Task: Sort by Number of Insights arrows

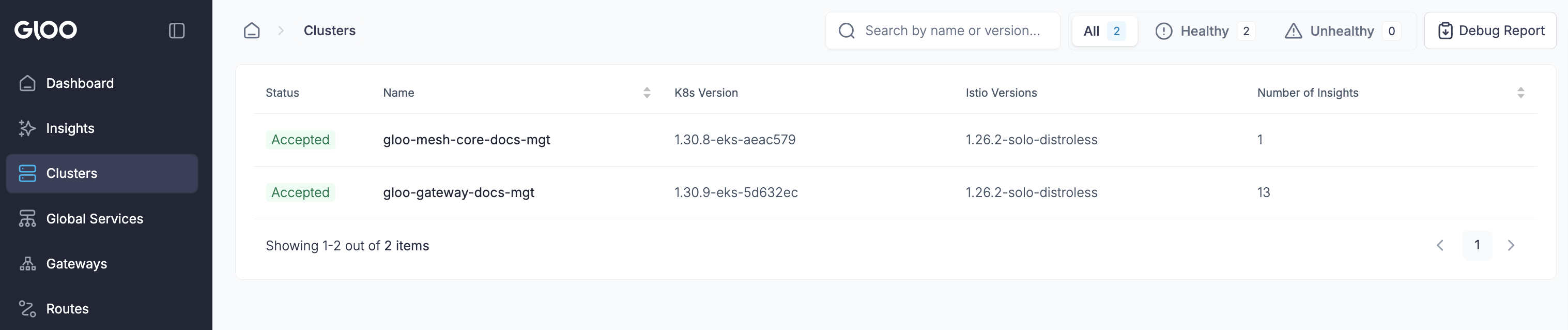Action: coord(1520,93)
